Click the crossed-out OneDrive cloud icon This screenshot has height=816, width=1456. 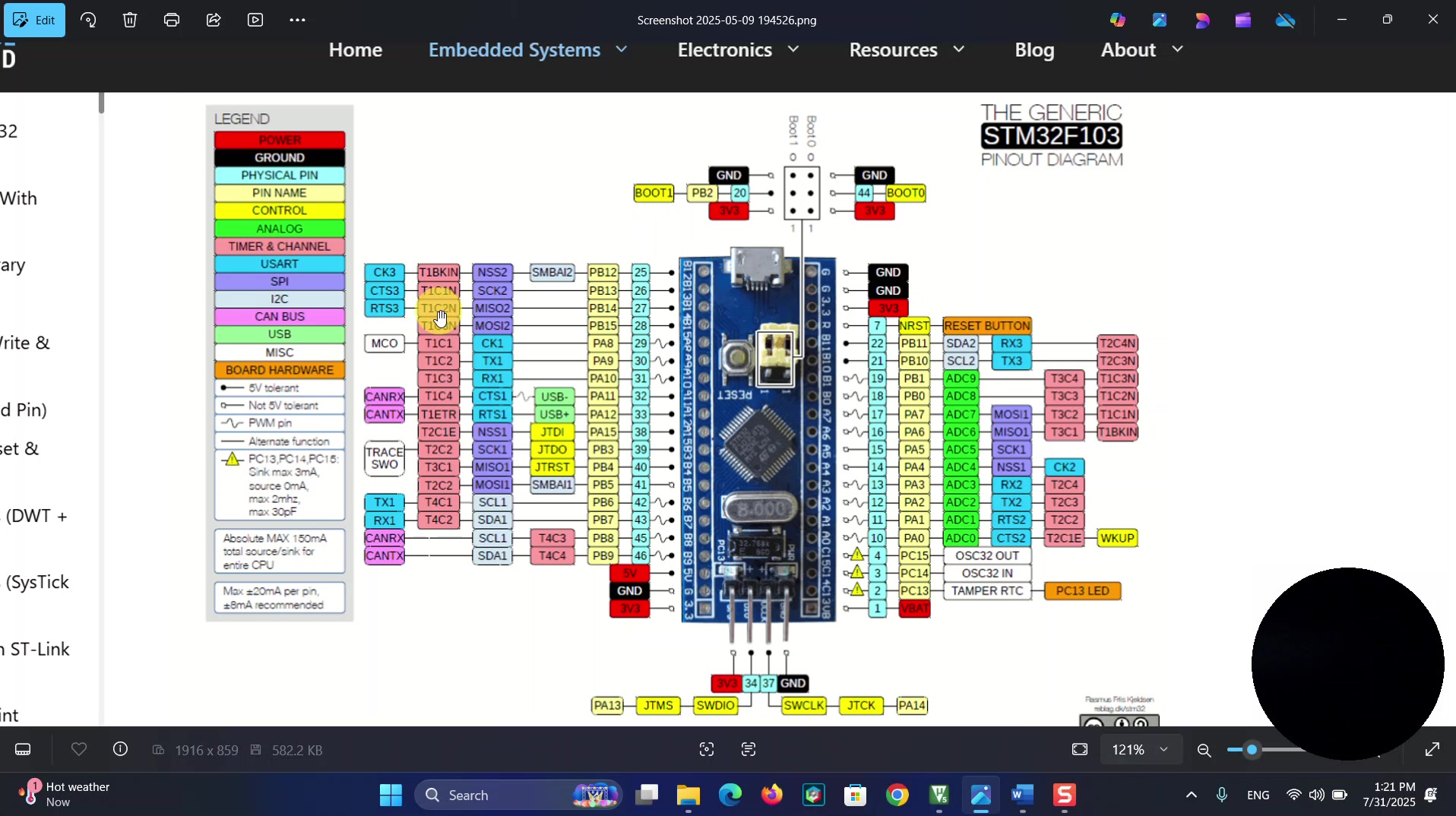1286,20
